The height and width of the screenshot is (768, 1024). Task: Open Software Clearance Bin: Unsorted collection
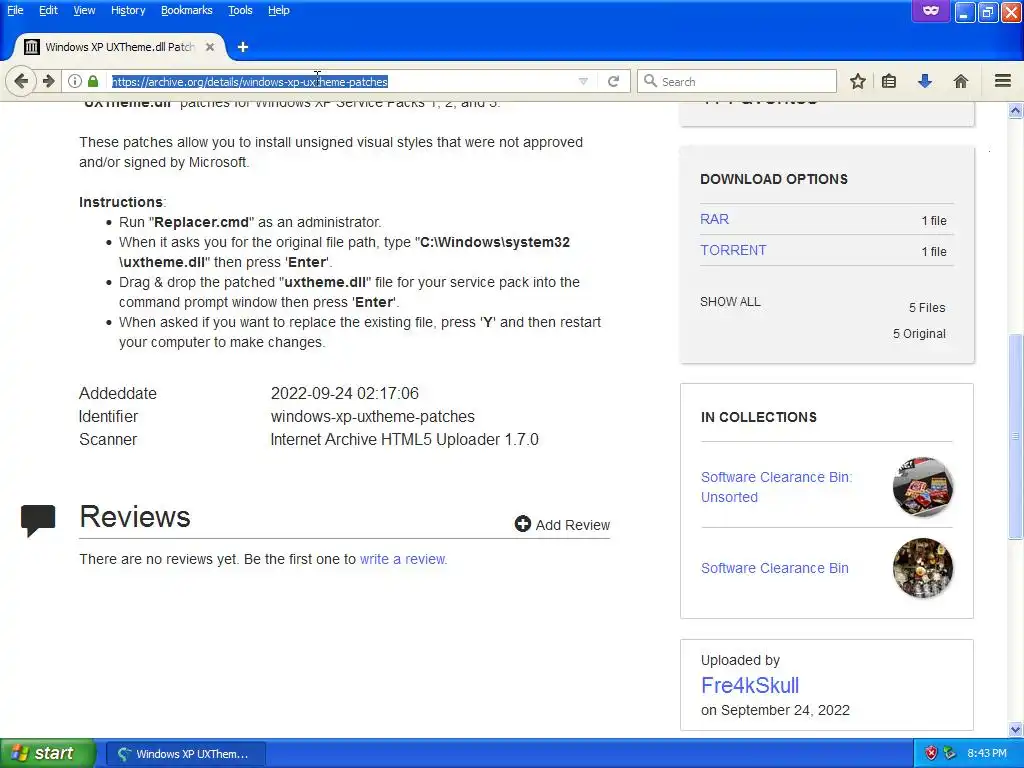coord(776,487)
